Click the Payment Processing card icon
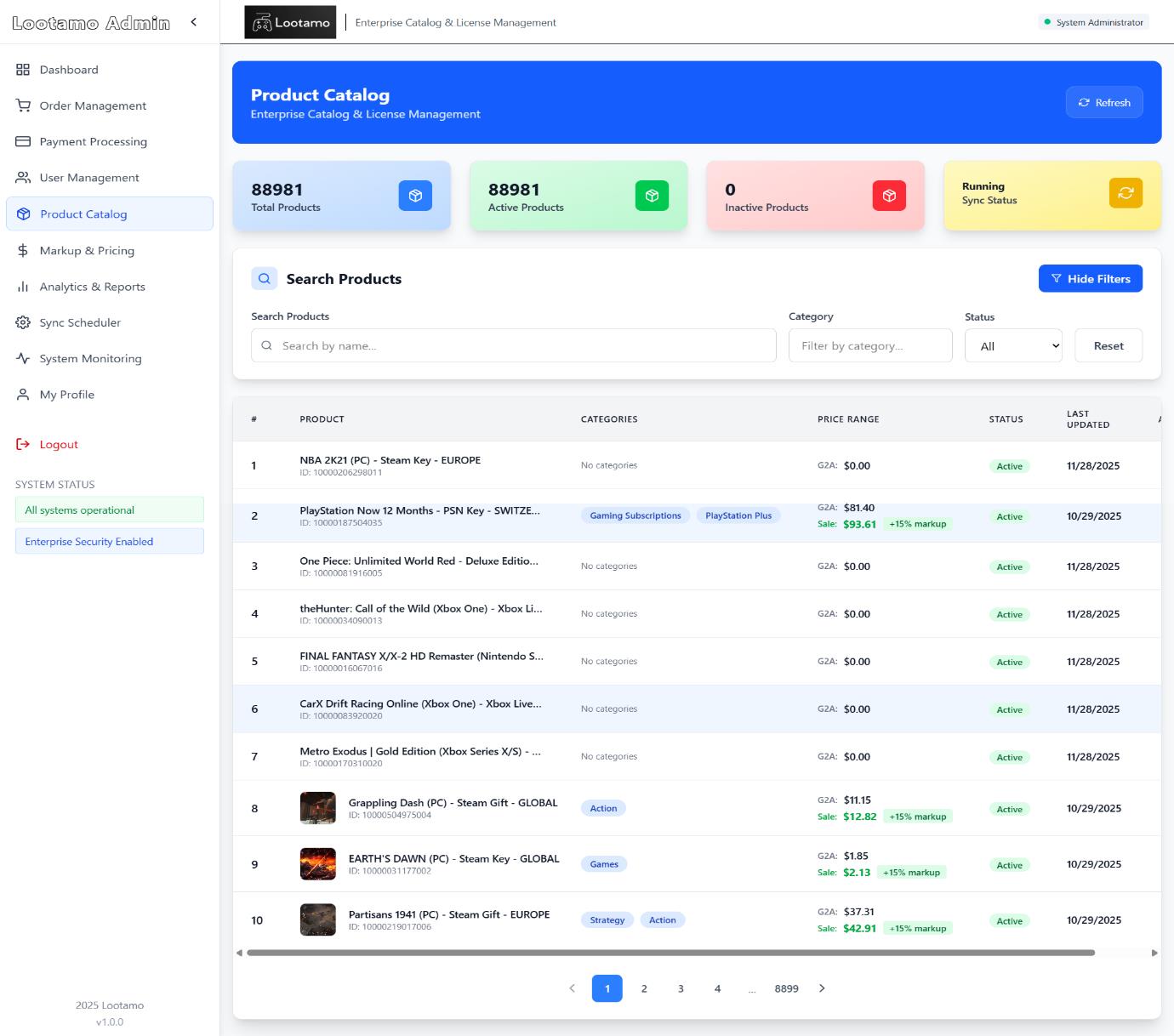 (x=23, y=141)
